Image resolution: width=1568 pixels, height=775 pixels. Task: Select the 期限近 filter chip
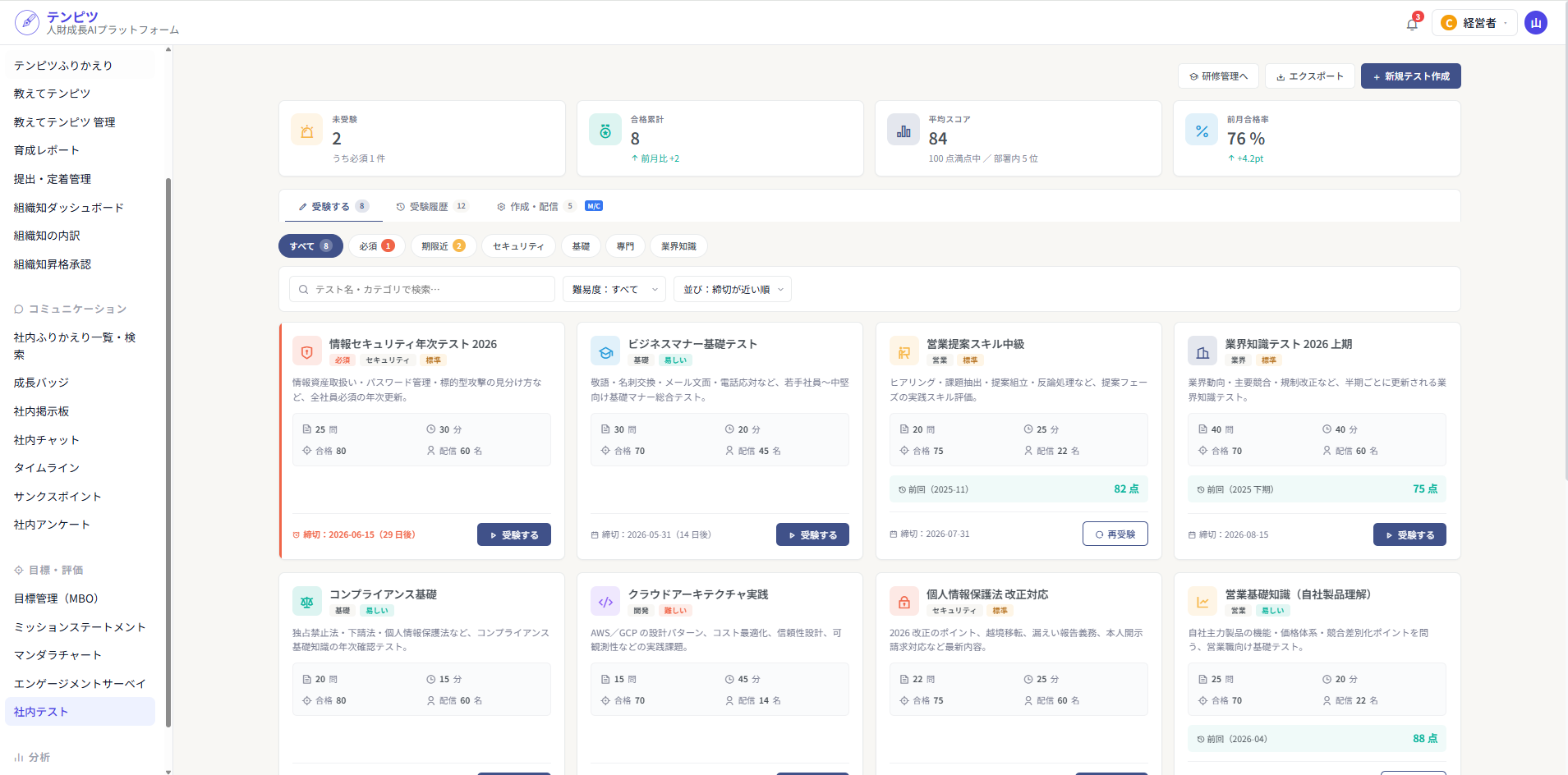(444, 246)
